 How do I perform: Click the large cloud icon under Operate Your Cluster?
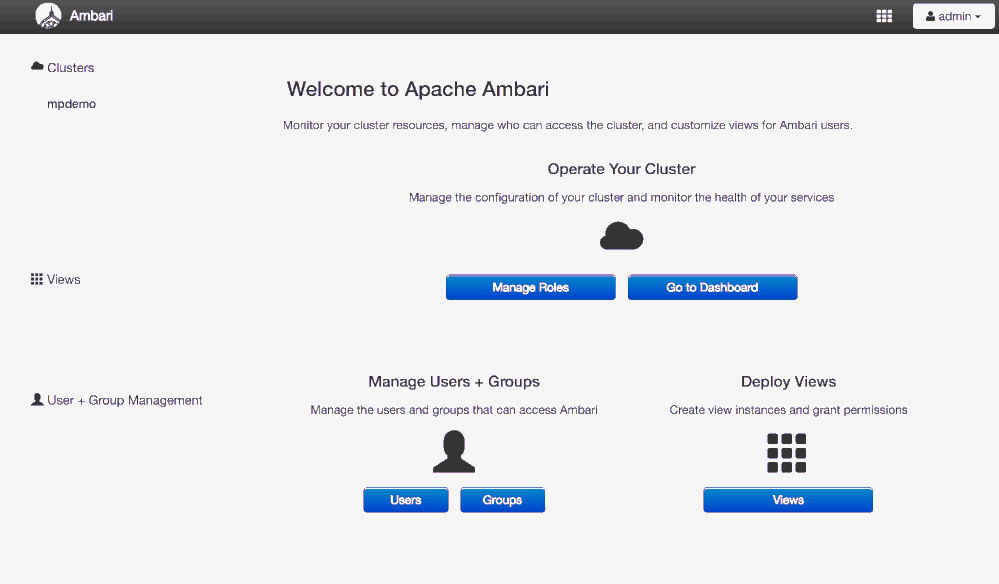(621, 236)
